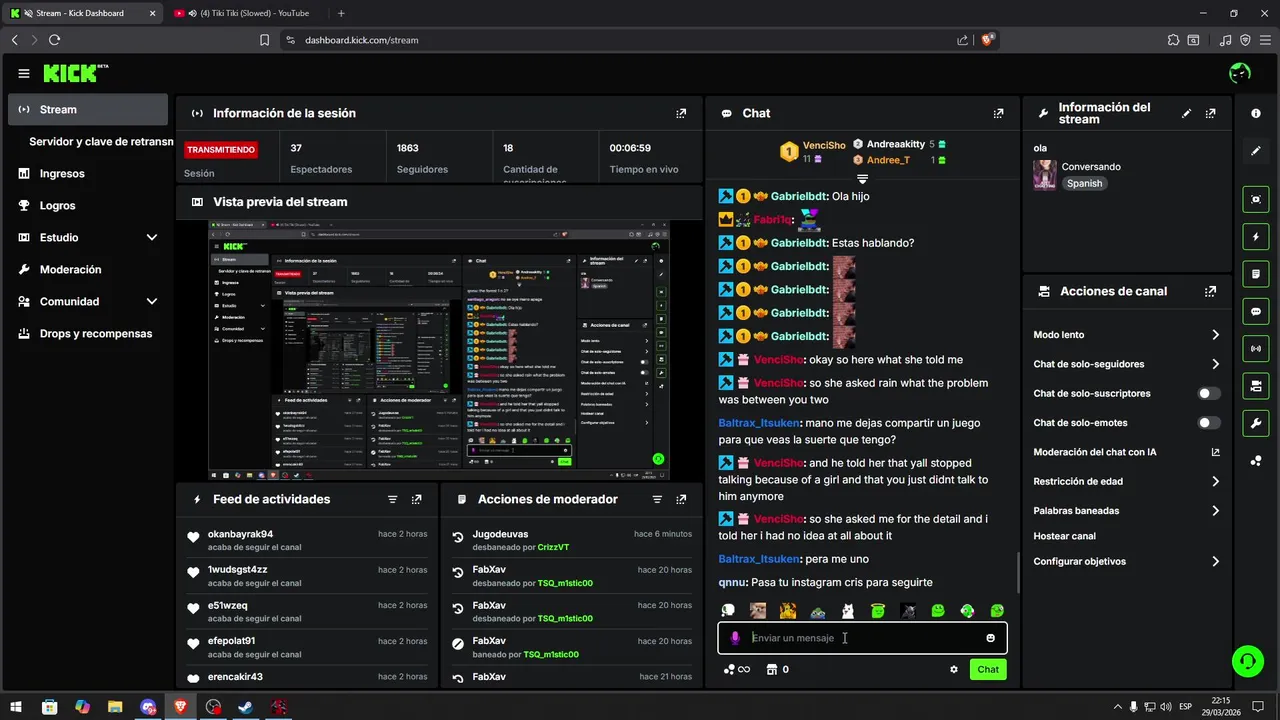Pop out the Feed de actividades panel
The image size is (1280, 720).
pyautogui.click(x=417, y=500)
